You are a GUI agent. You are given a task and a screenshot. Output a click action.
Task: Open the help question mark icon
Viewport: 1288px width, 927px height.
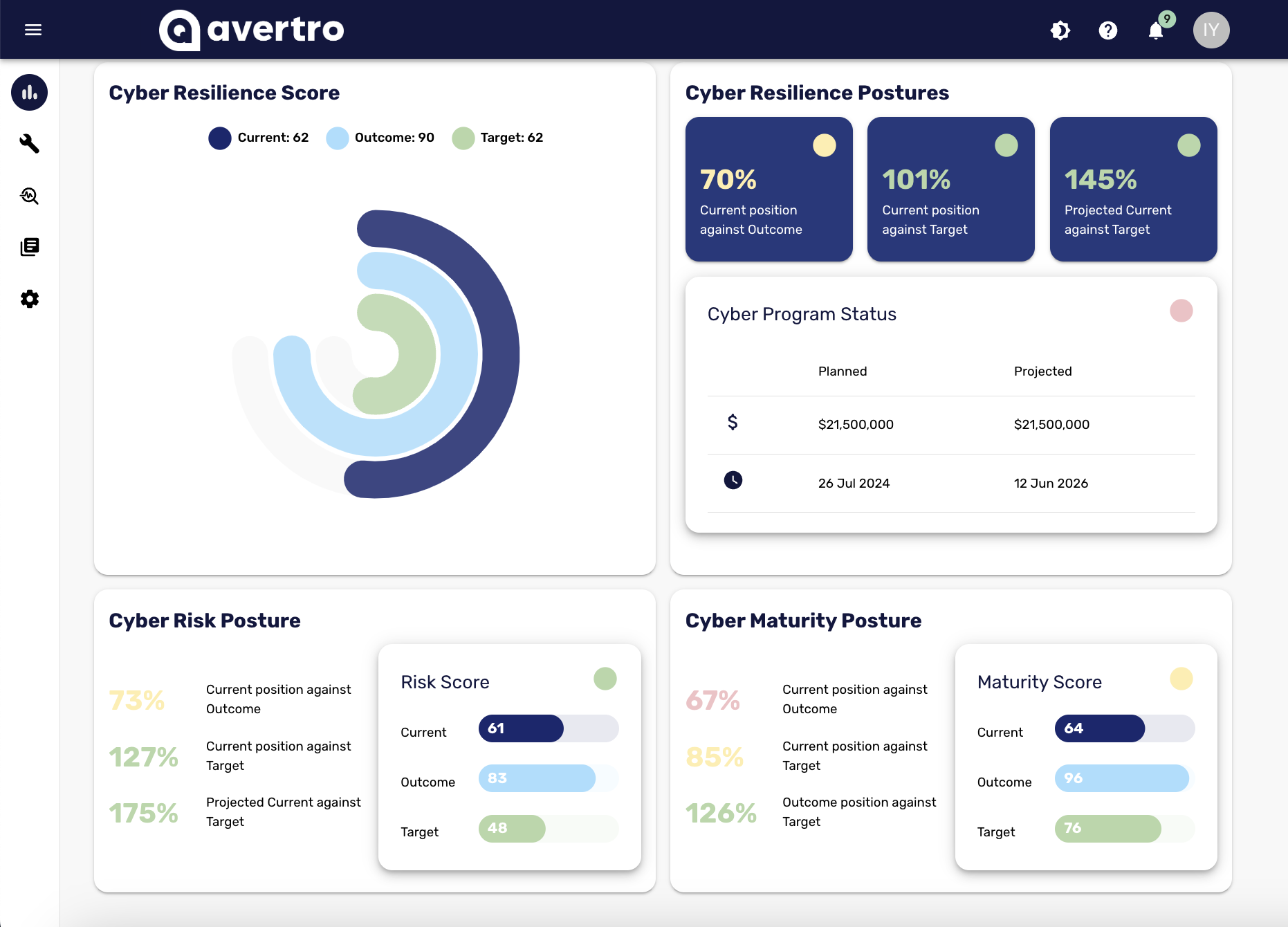(1107, 30)
